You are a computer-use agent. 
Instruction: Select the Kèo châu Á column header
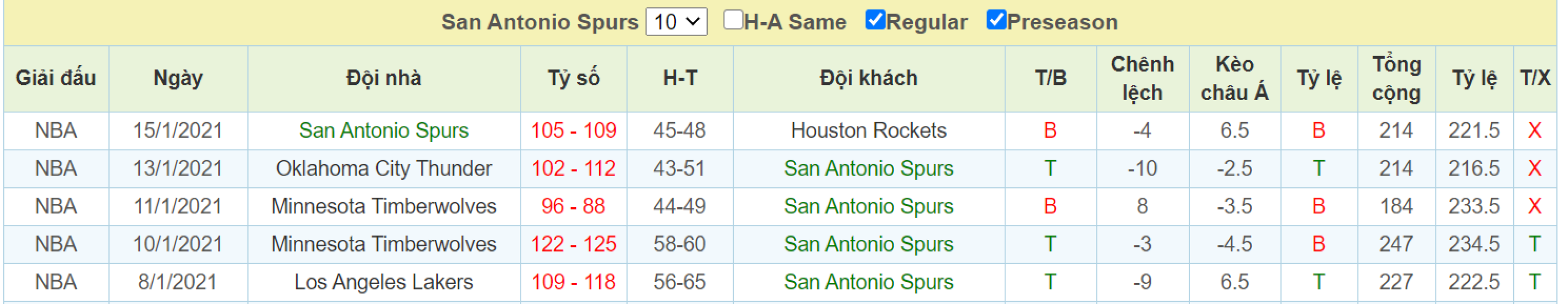(x=1234, y=78)
